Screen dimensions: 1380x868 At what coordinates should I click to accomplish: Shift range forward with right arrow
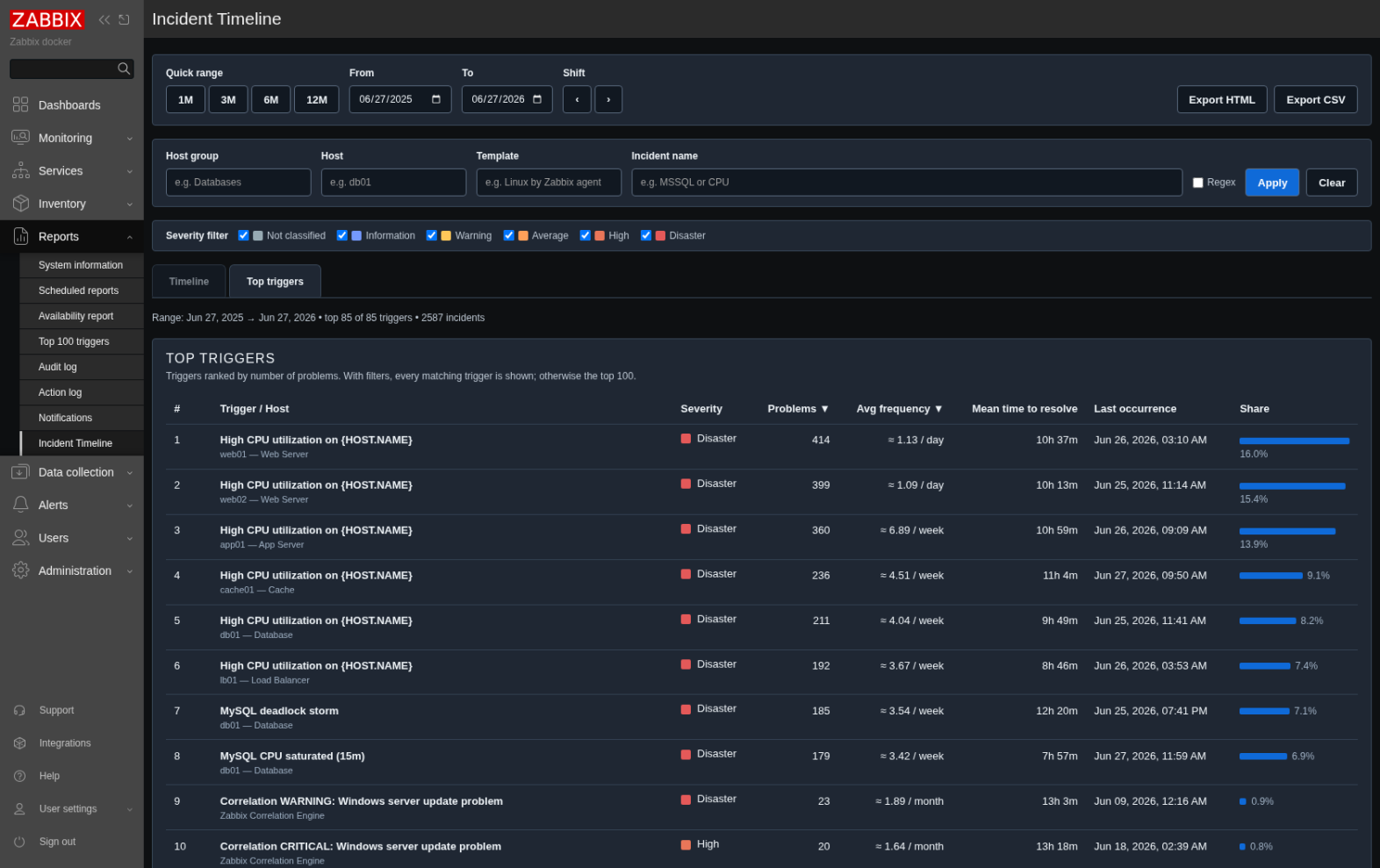608,99
